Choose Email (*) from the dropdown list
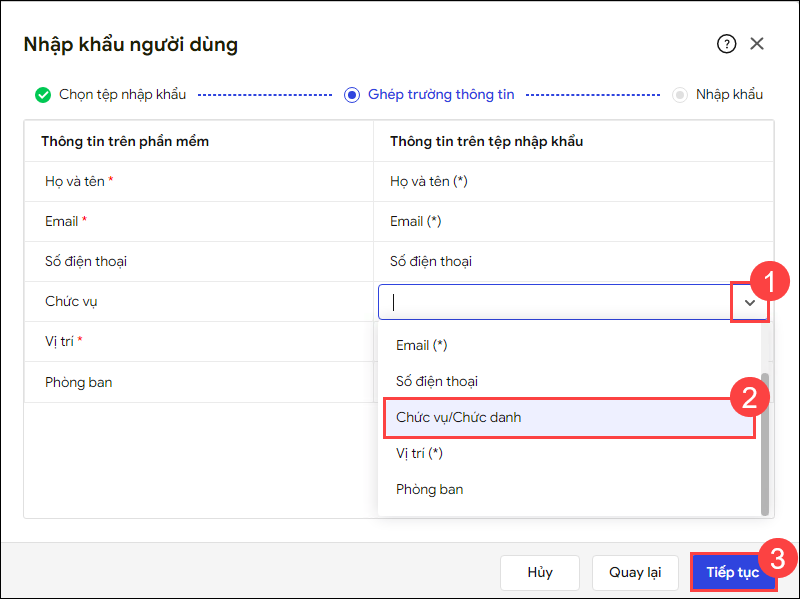The image size is (800, 599). click(x=421, y=345)
